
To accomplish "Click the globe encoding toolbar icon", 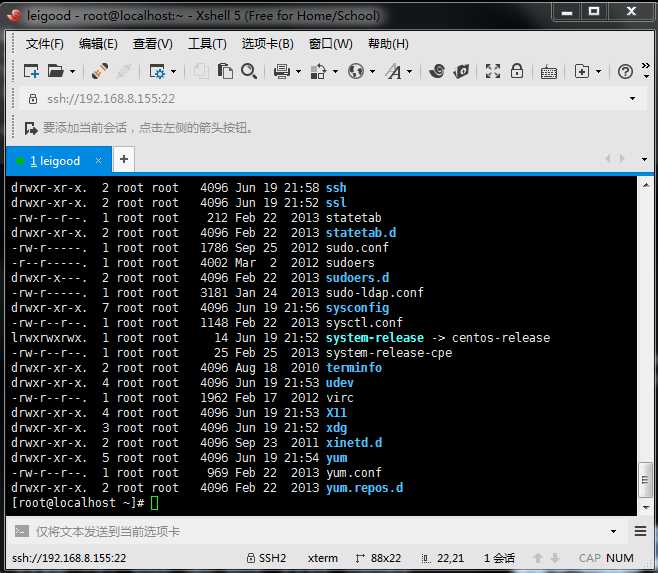I will click(355, 71).
